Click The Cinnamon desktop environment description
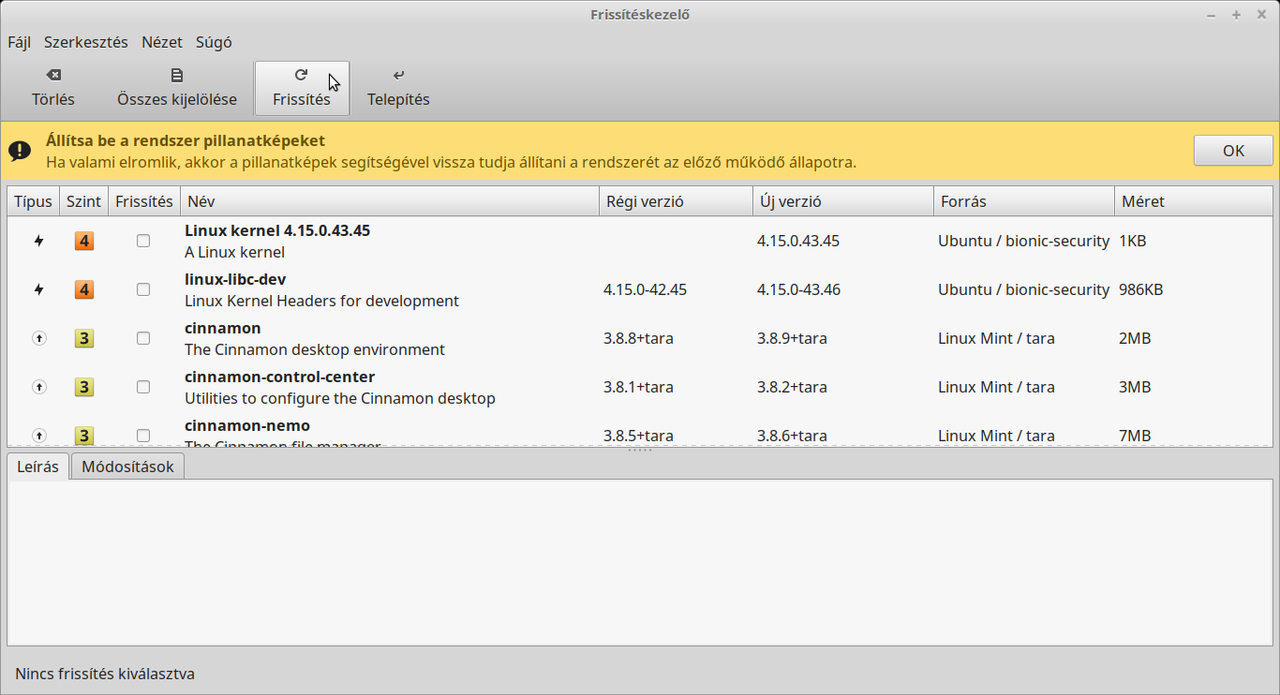This screenshot has width=1280, height=695. tap(315, 350)
